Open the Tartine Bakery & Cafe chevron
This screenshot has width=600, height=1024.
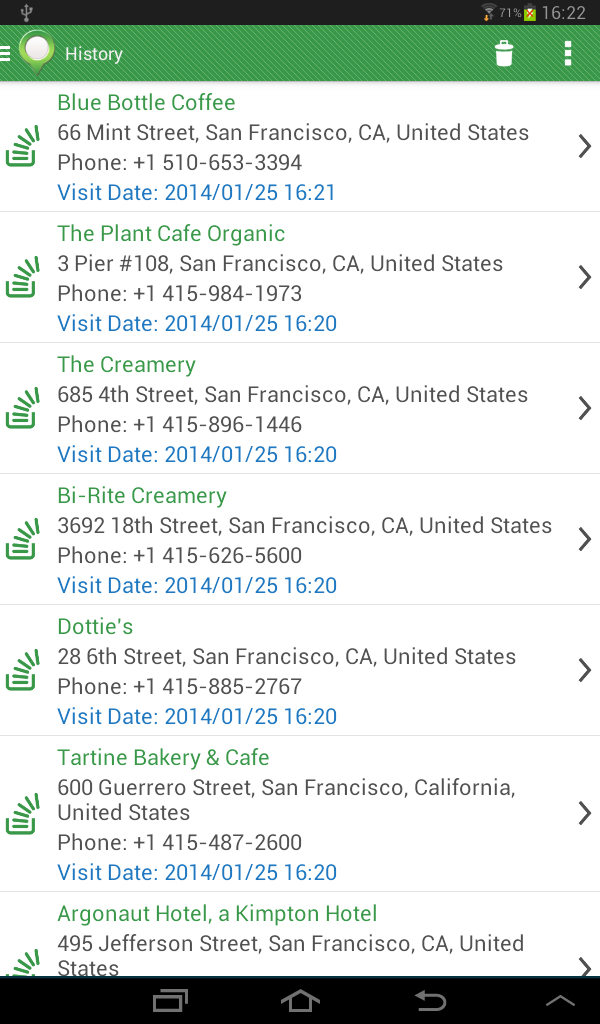coord(584,813)
